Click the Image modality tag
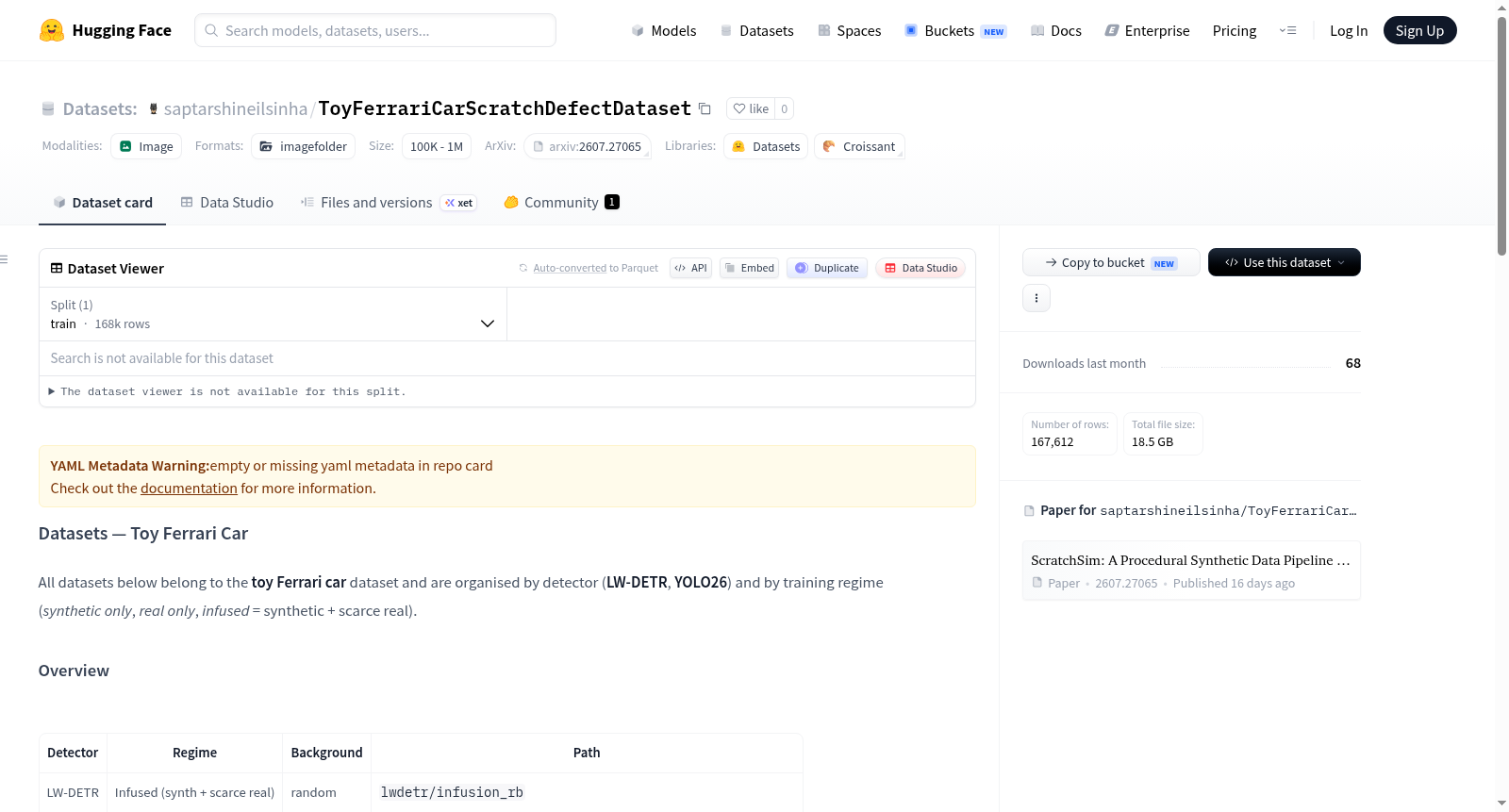 click(x=146, y=146)
